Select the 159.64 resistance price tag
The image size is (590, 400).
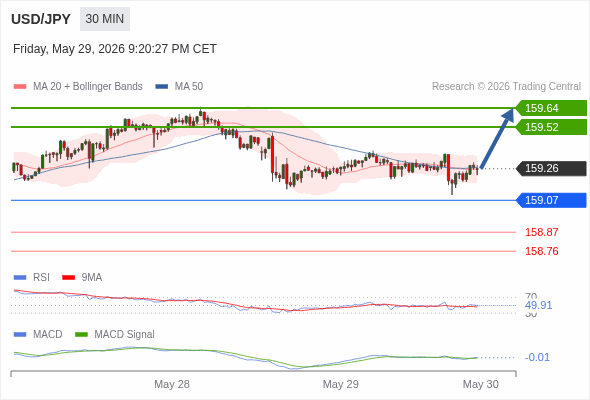(551, 108)
